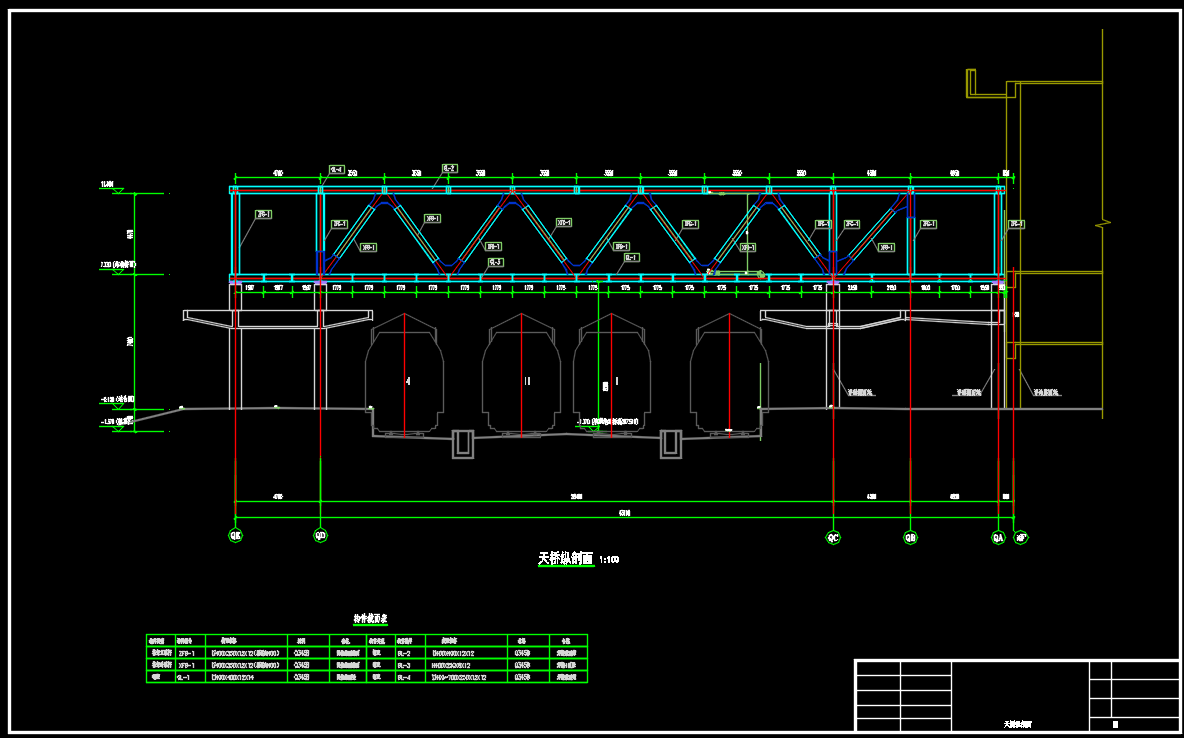This screenshot has width=1184, height=738.
Task: Click the GL-1 beam label tag
Action: (631, 257)
